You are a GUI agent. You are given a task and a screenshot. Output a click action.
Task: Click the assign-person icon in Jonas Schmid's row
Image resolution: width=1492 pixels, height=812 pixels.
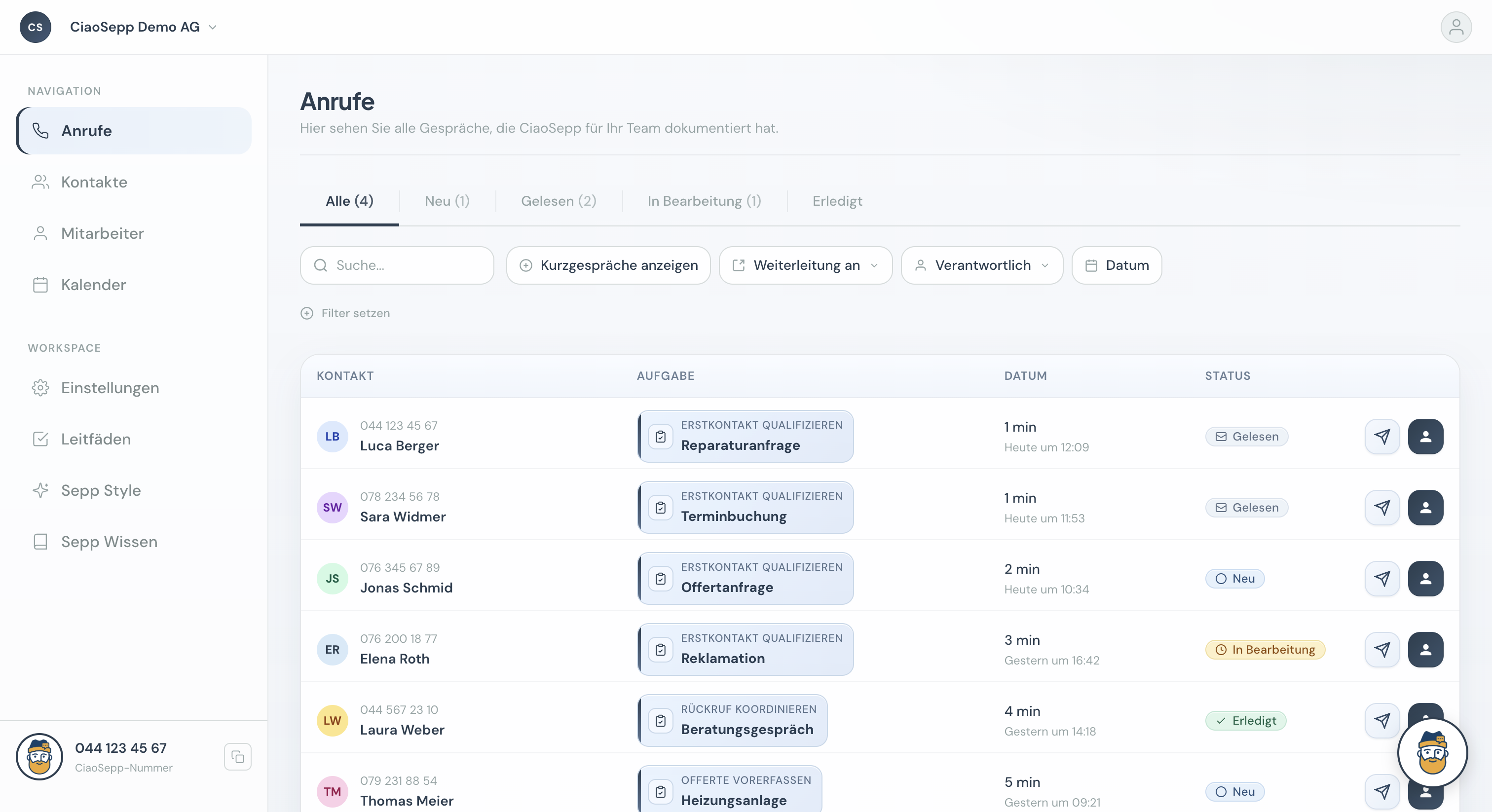pos(1425,579)
